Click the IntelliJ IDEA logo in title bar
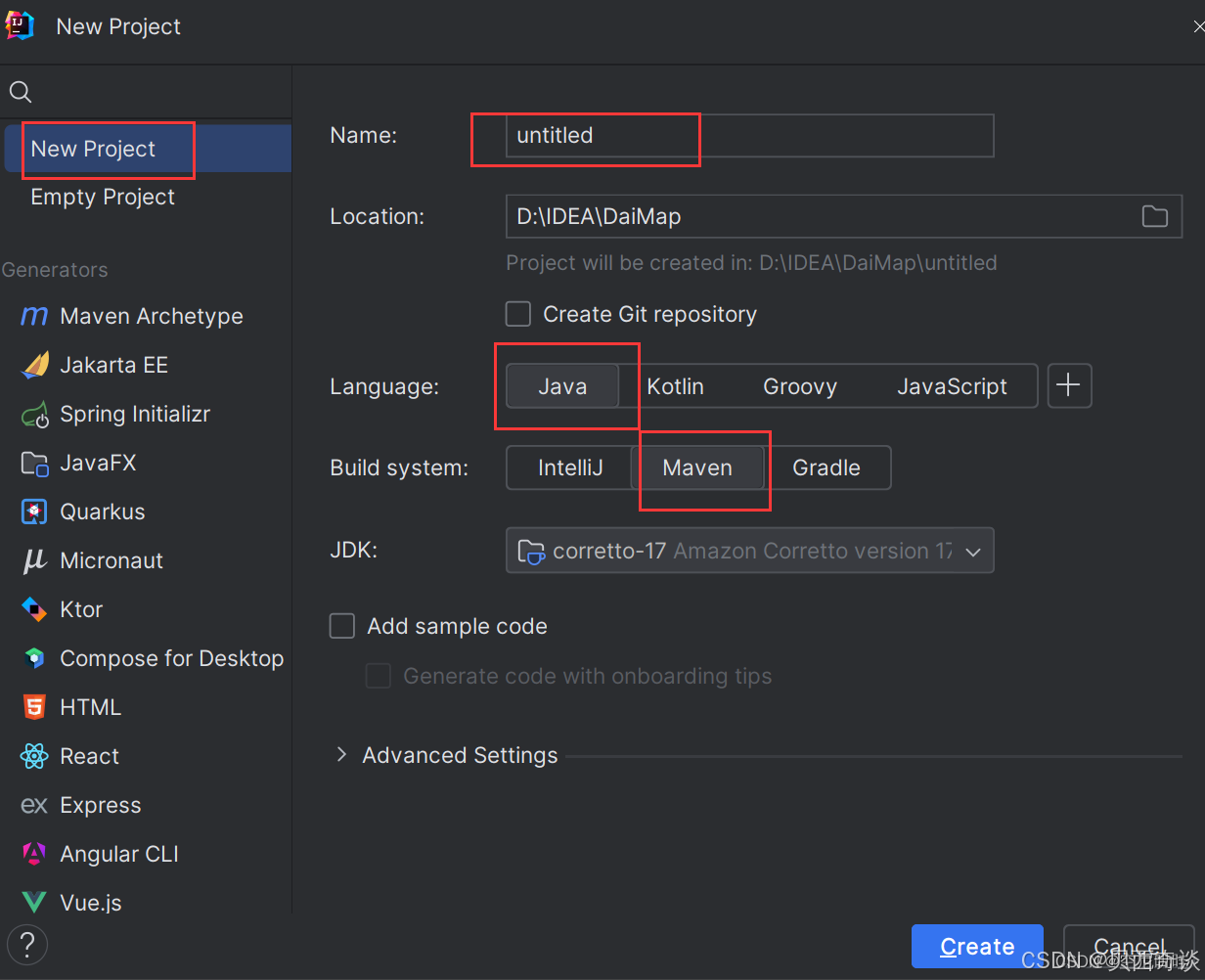Viewport: 1205px width, 980px height. pyautogui.click(x=20, y=25)
